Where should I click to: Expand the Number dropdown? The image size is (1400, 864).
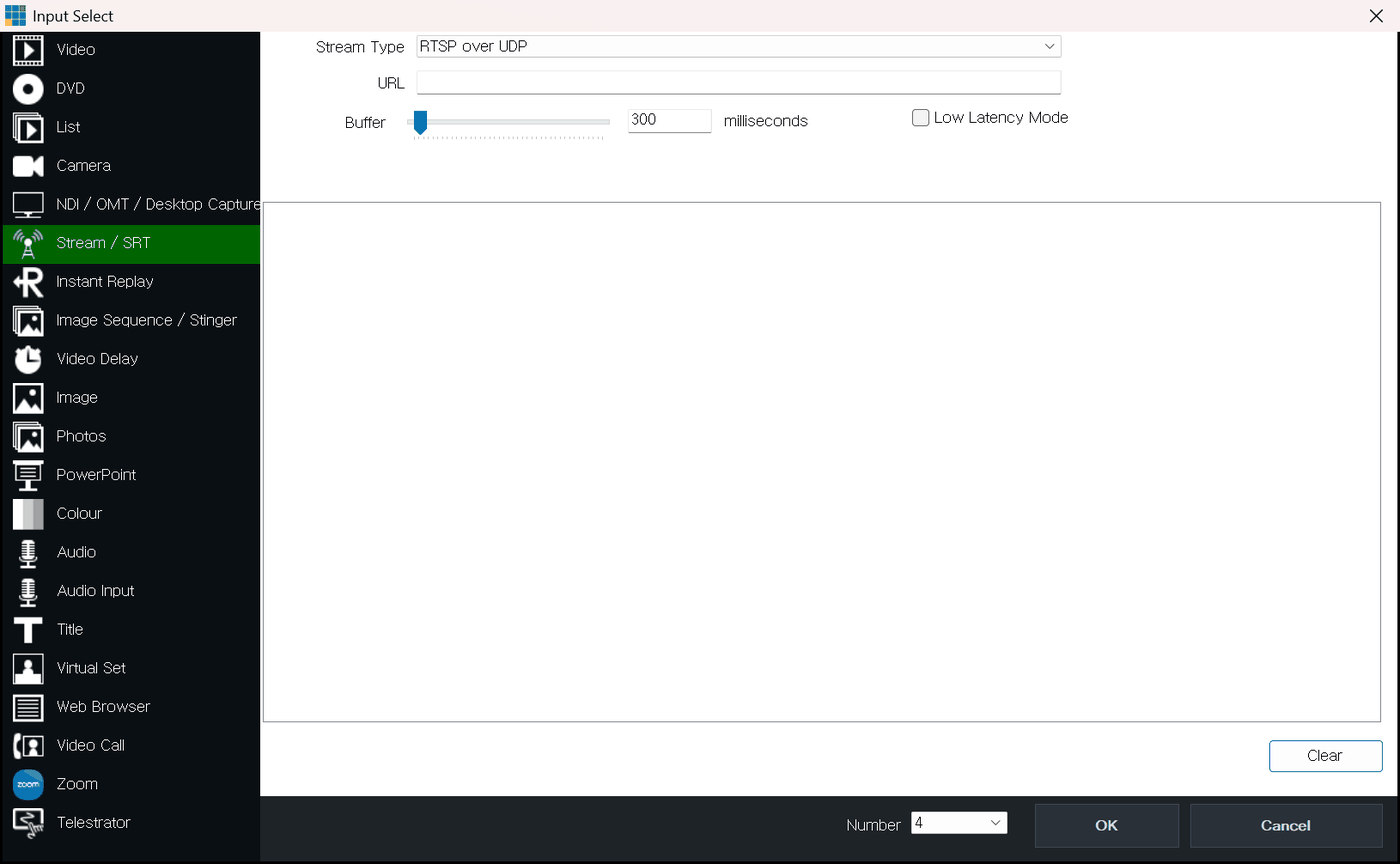click(959, 823)
